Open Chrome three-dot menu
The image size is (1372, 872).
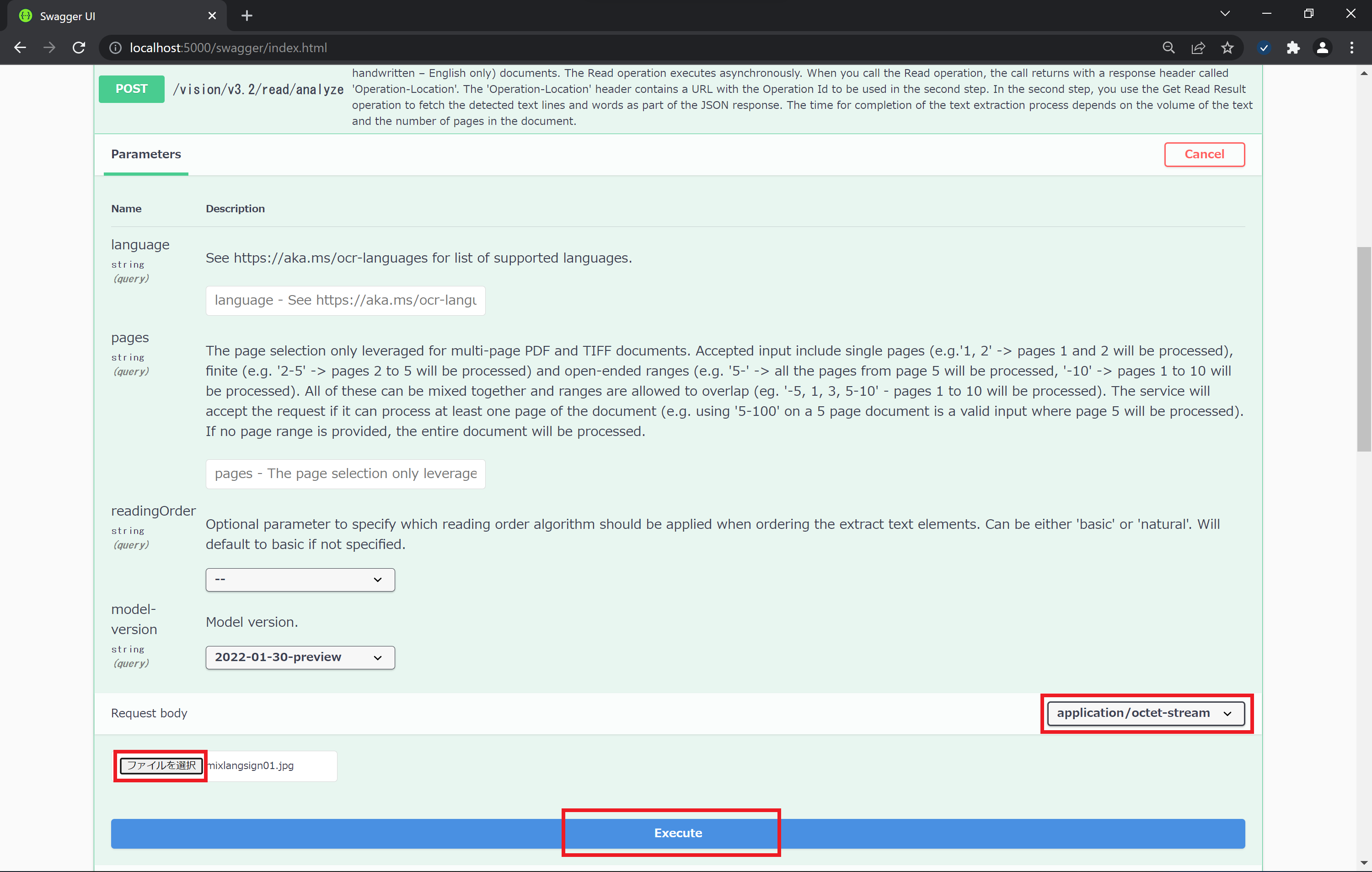tap(1351, 48)
